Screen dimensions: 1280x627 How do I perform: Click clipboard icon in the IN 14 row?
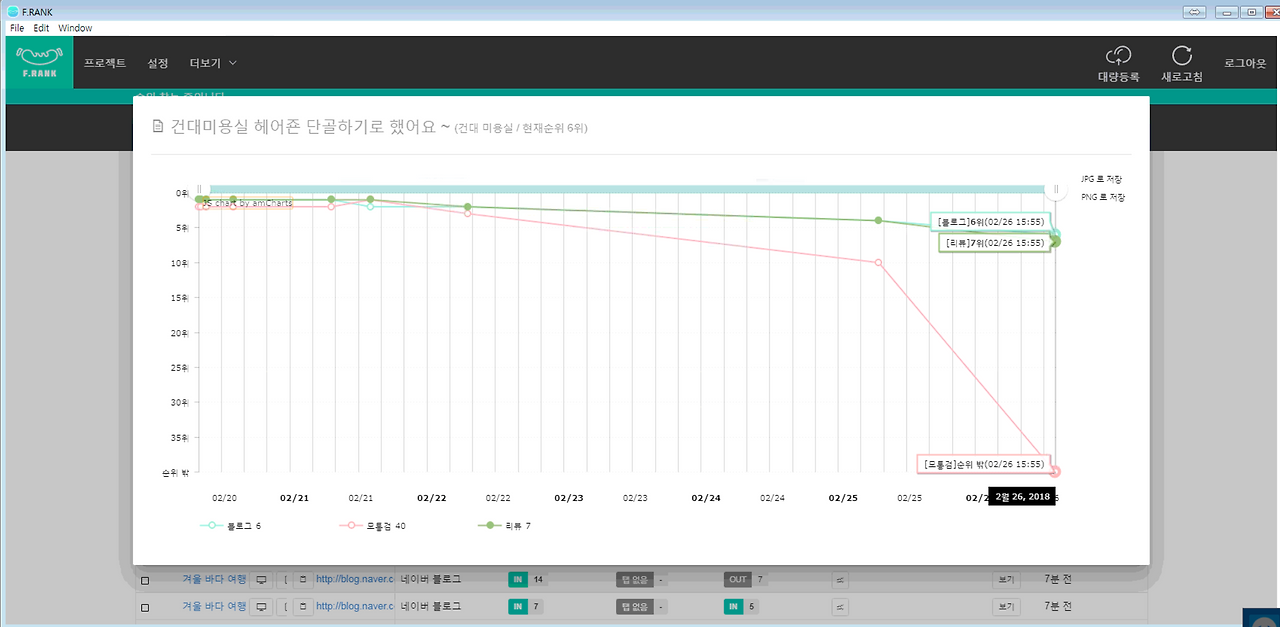[304, 579]
